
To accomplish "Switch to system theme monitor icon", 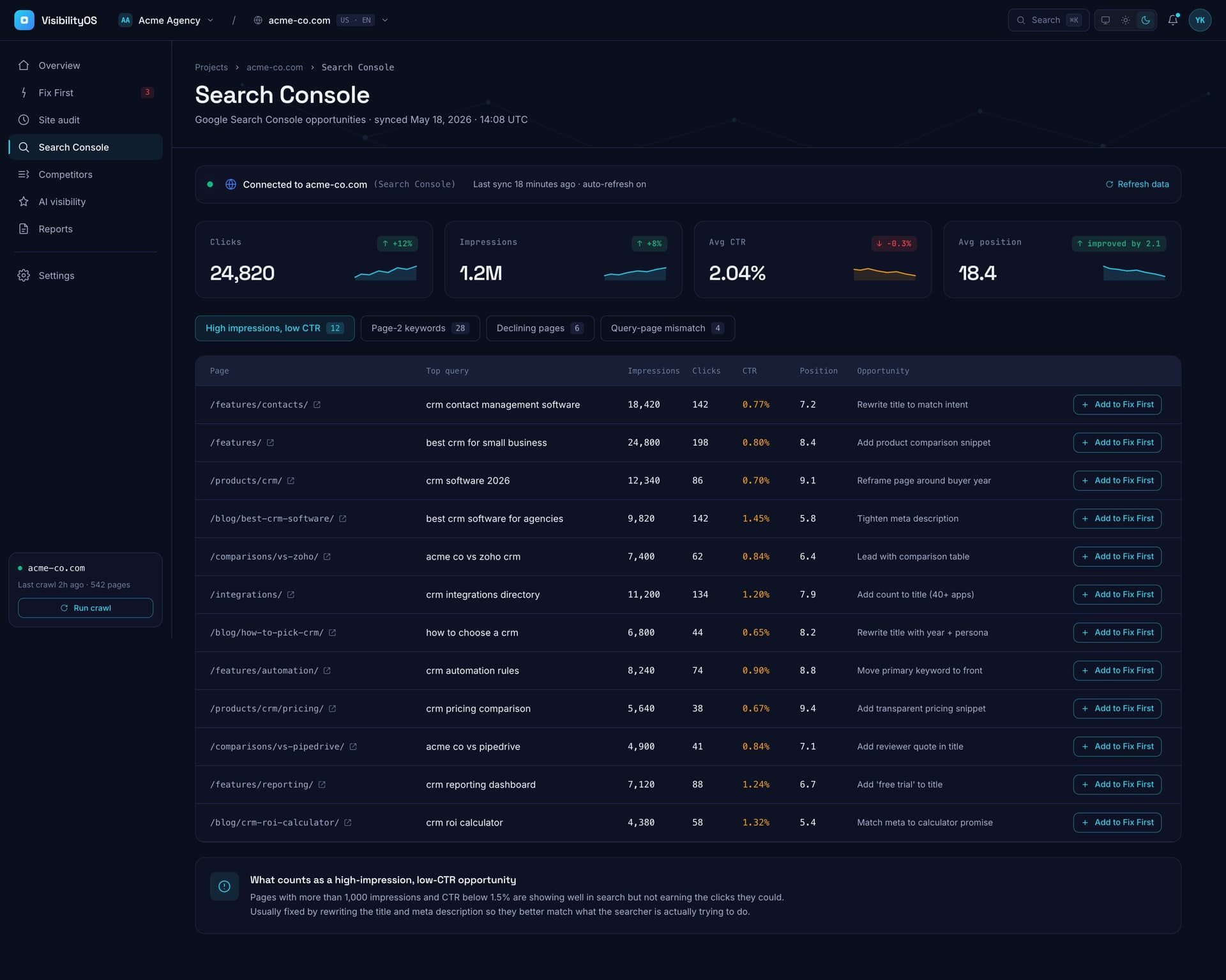I will [x=1105, y=20].
